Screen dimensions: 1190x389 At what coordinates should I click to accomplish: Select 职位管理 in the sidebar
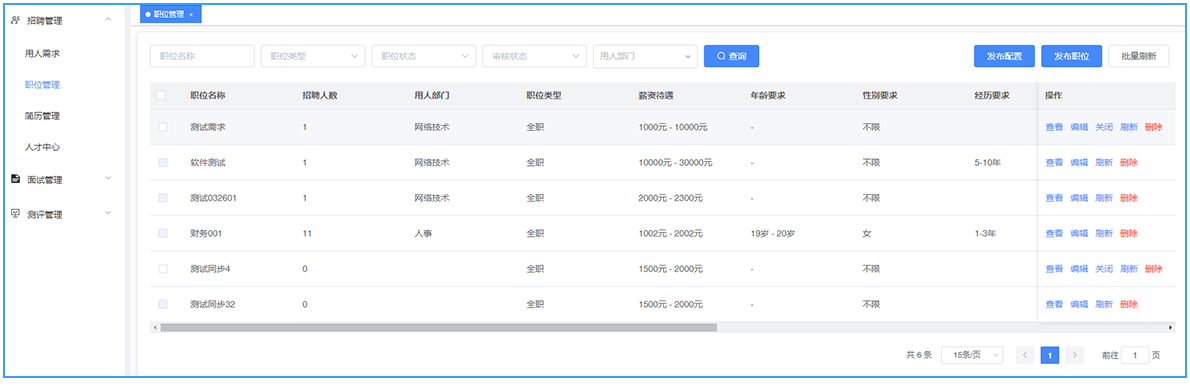coord(42,85)
